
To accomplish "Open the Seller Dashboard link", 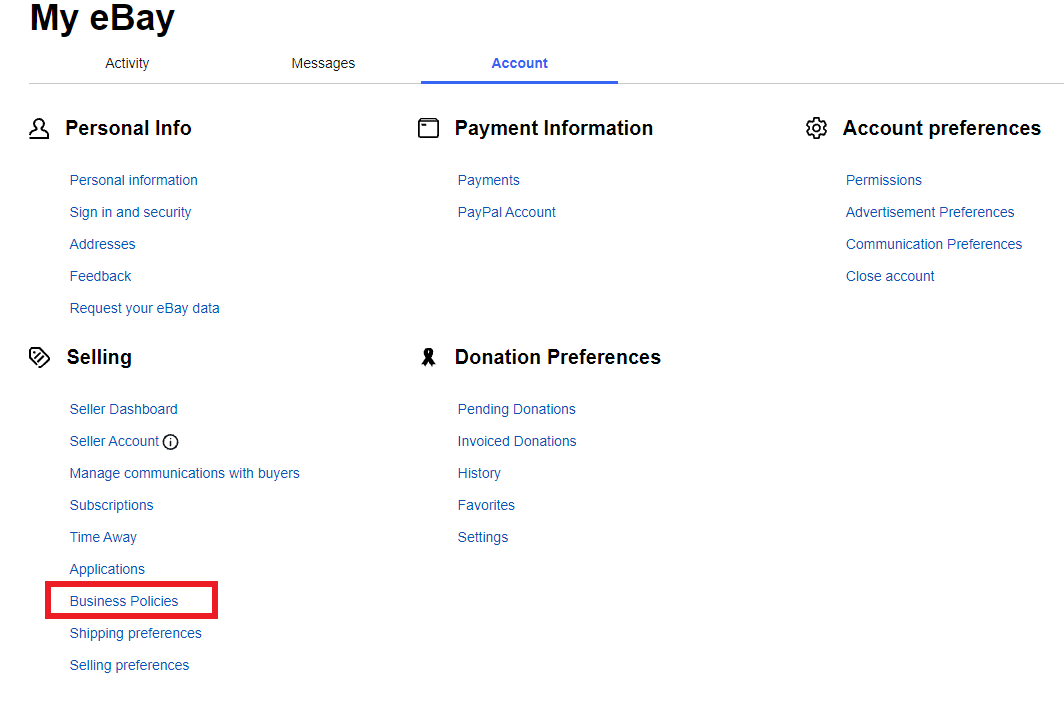I will (124, 409).
